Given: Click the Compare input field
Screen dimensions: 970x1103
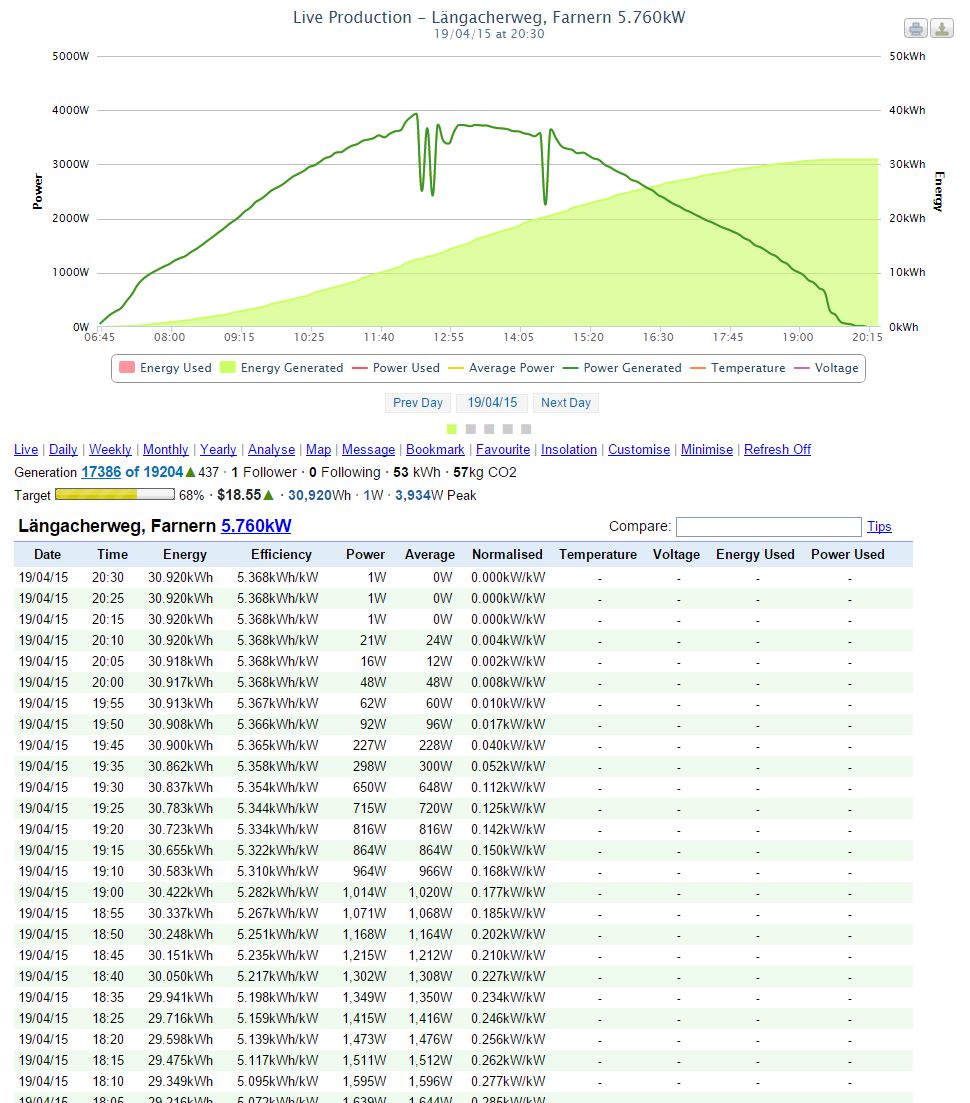Looking at the screenshot, I should pos(768,527).
